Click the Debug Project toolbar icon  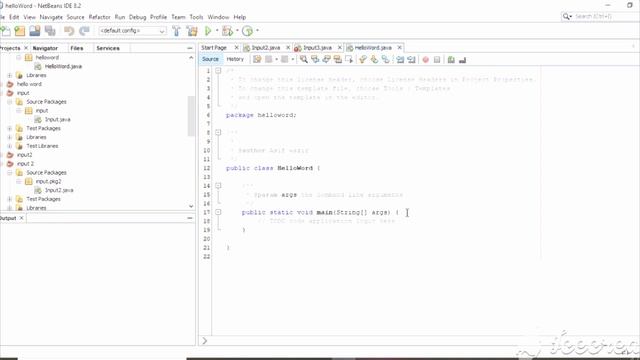(227, 31)
